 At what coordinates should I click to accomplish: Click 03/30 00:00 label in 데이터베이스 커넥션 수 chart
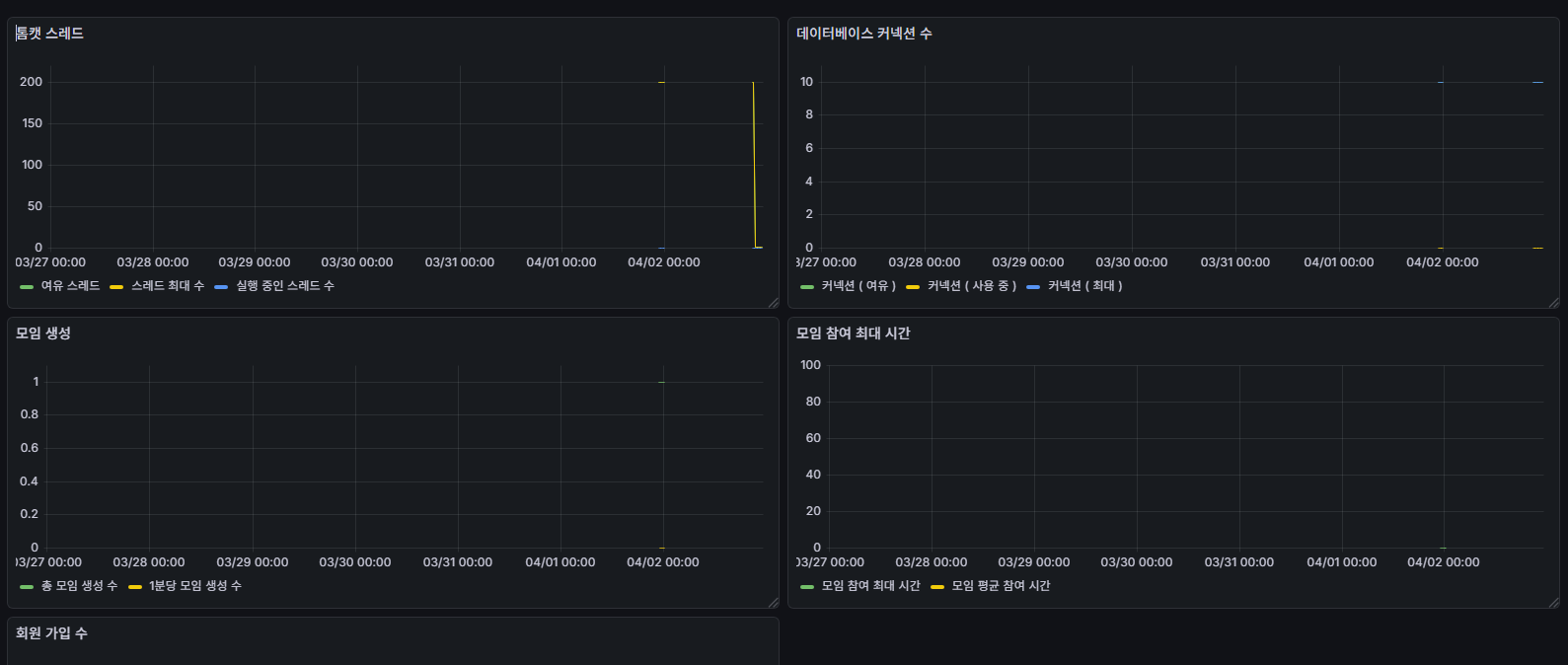click(x=1132, y=262)
